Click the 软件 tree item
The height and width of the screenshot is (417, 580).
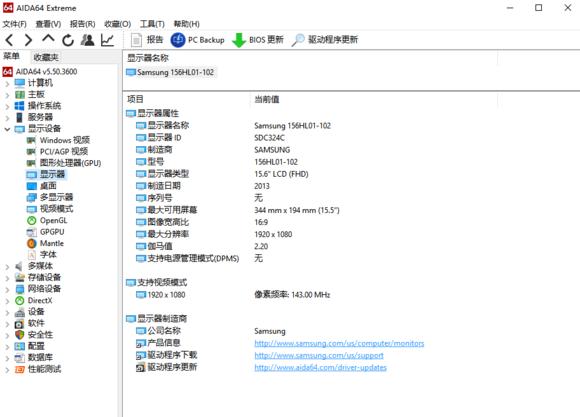pos(29,323)
